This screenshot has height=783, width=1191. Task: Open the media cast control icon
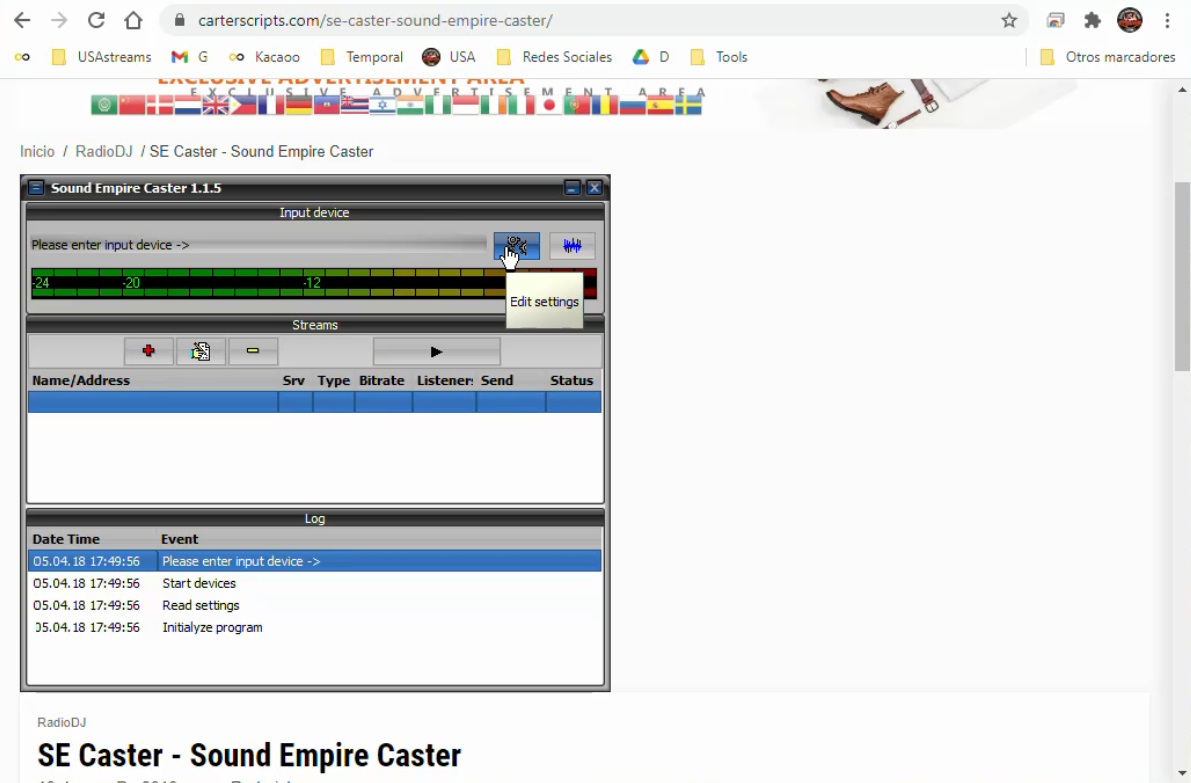(x=1055, y=21)
